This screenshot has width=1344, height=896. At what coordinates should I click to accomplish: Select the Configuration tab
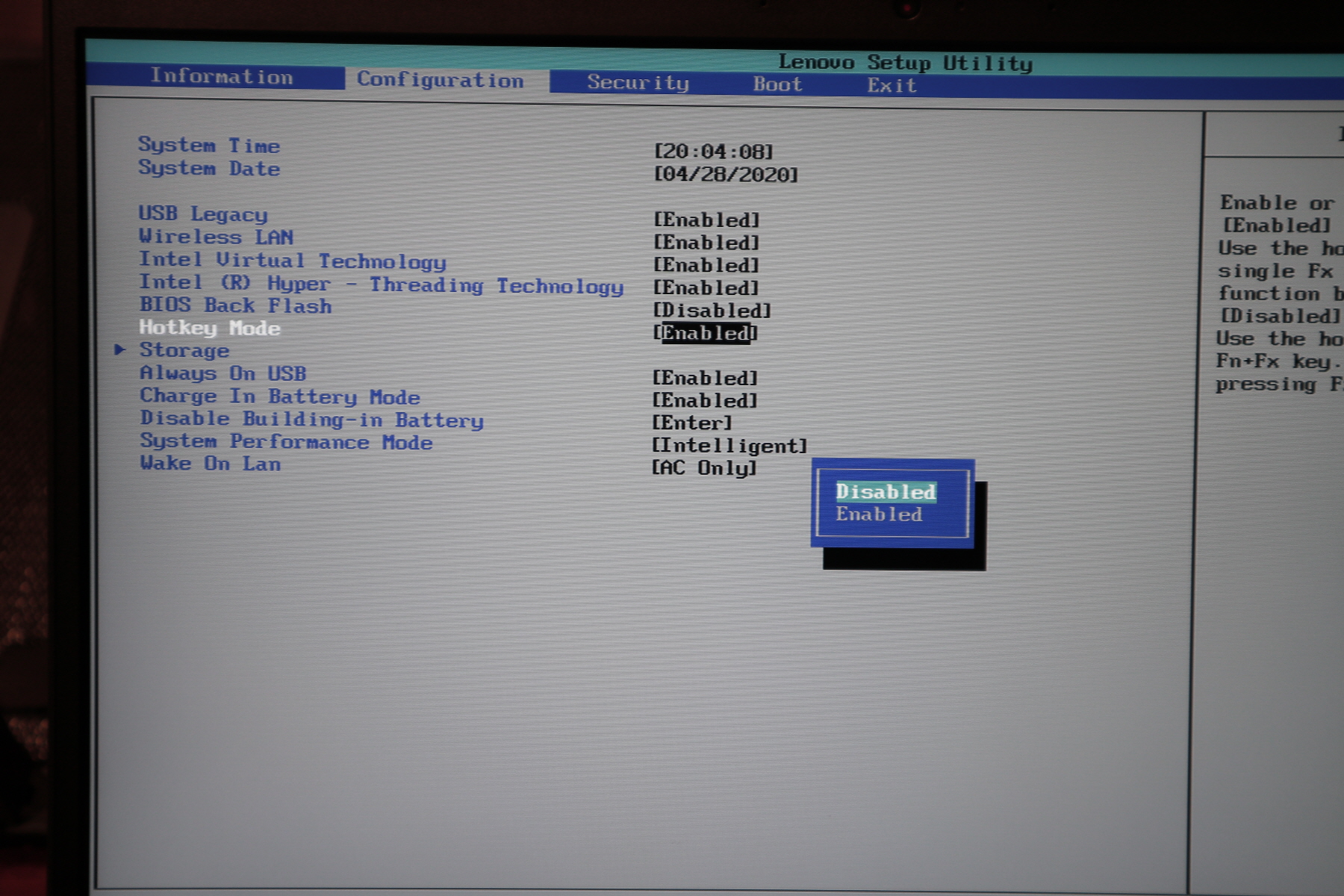tap(441, 80)
